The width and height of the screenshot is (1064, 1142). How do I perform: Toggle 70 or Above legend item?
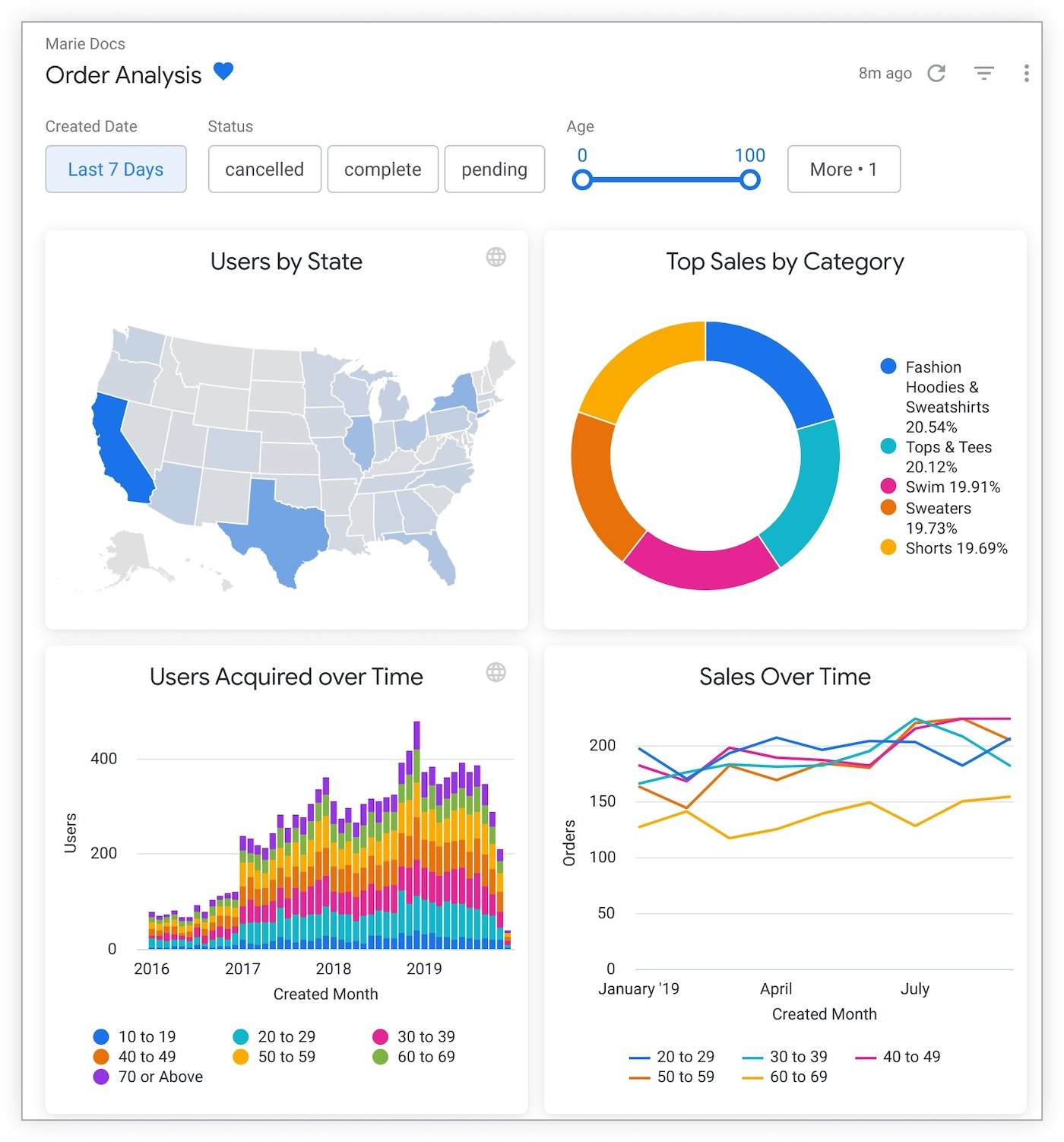point(160,1077)
